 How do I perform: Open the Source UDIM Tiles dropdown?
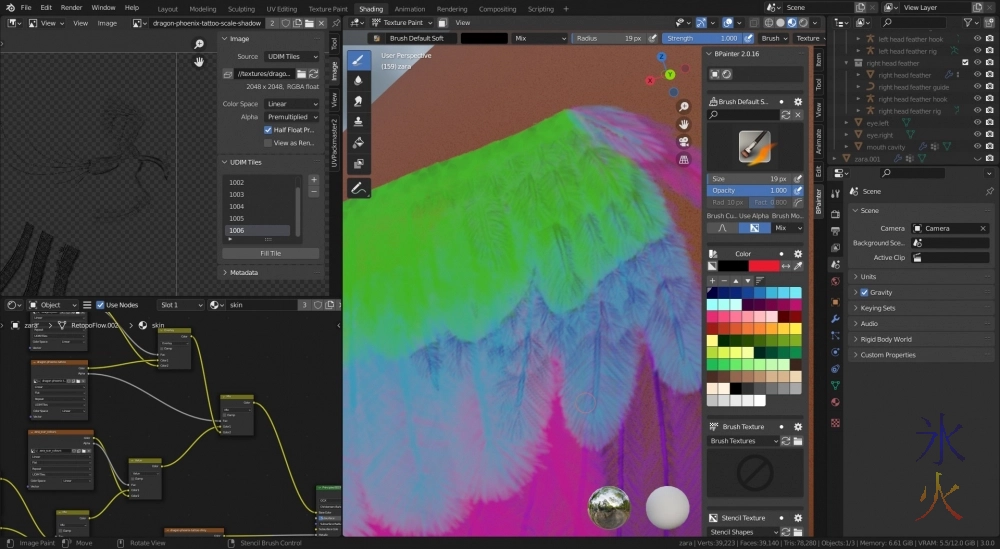click(x=291, y=57)
